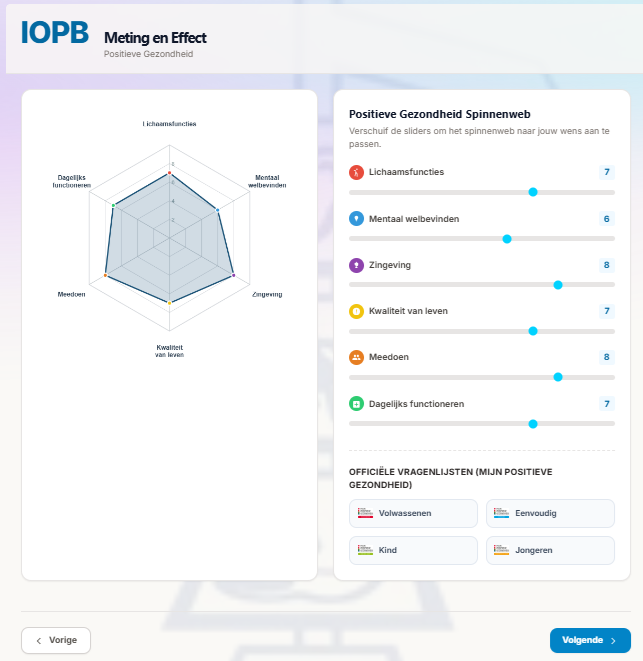643x661 pixels.
Task: Click the Lichaamsfuncties slider handle
Action: (x=533, y=192)
